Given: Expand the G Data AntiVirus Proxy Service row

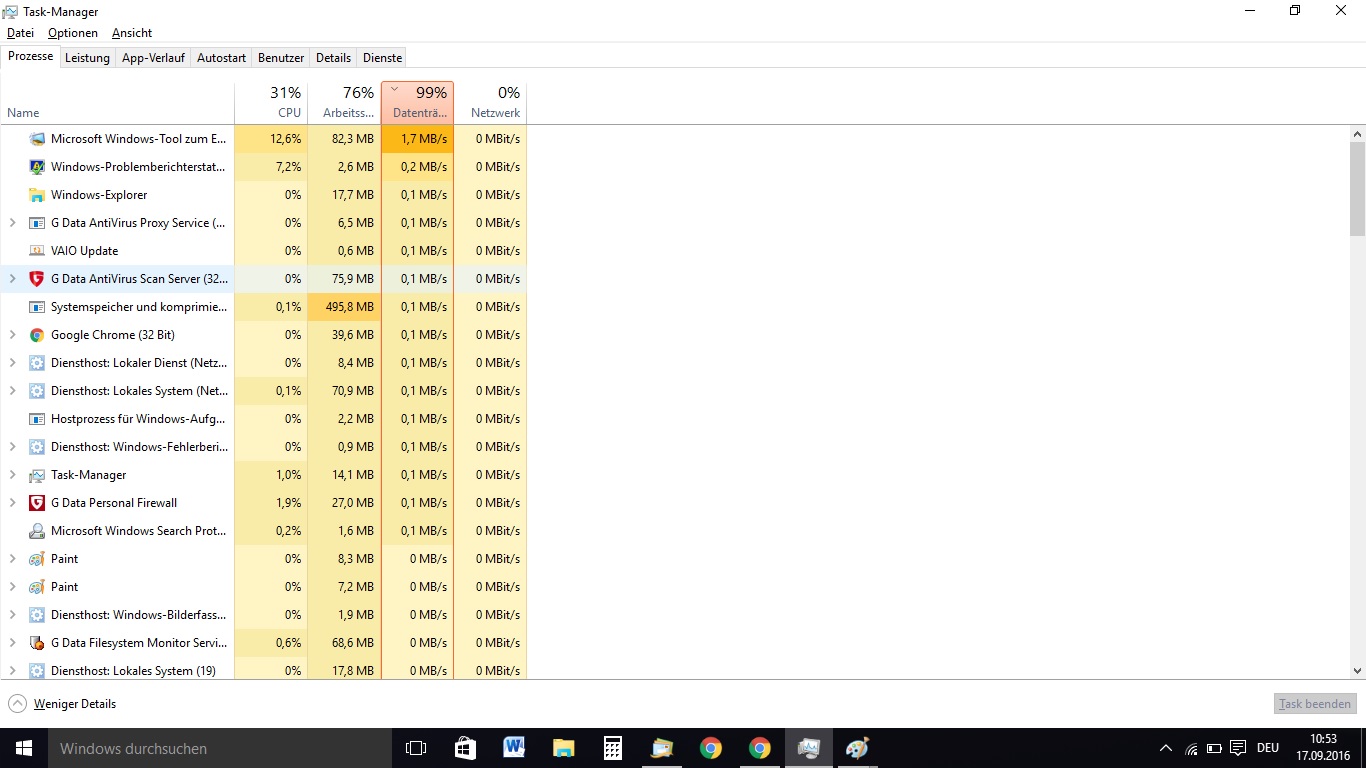Looking at the screenshot, I should [13, 223].
